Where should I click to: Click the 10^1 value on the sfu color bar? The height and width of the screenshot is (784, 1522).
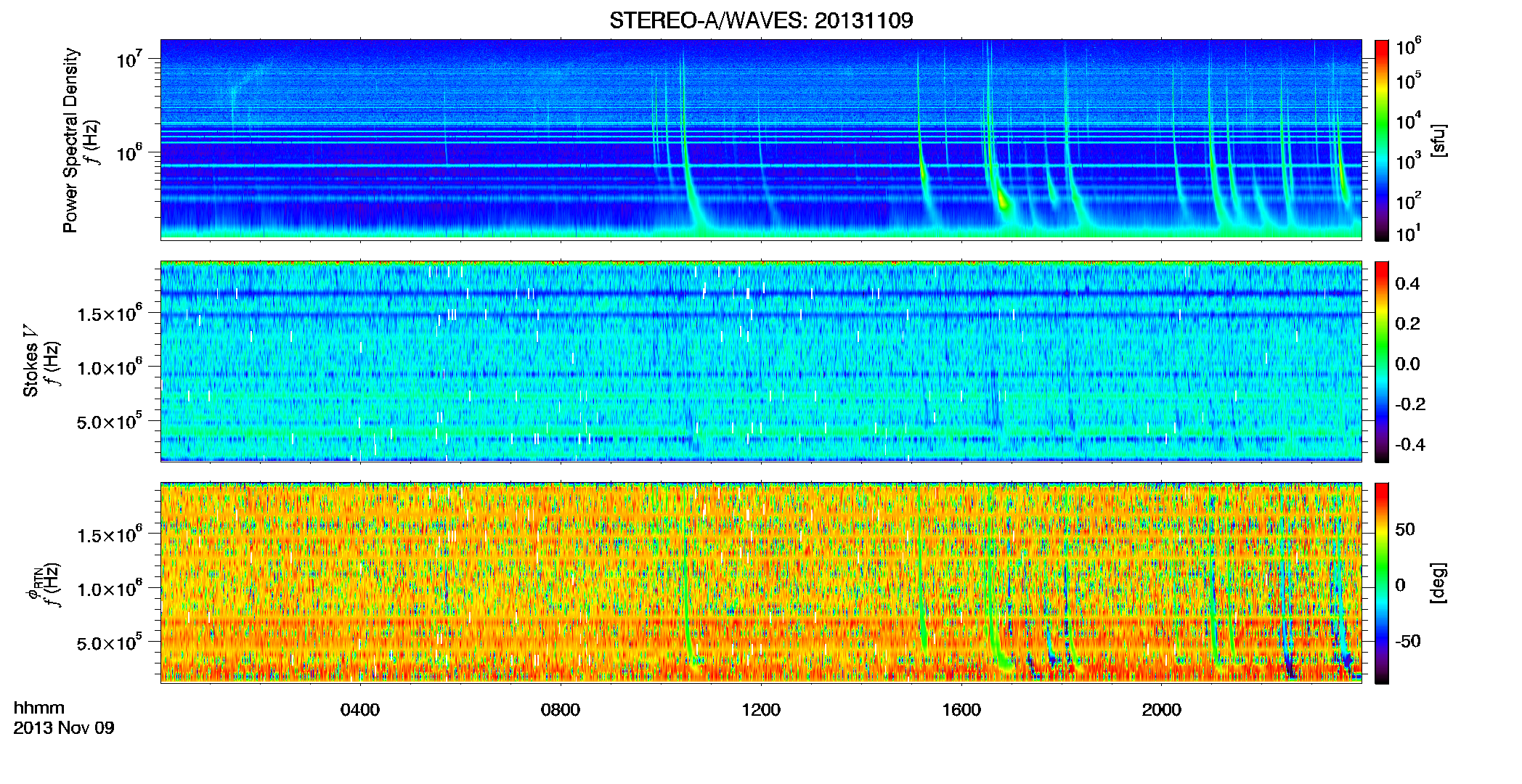1408,234
